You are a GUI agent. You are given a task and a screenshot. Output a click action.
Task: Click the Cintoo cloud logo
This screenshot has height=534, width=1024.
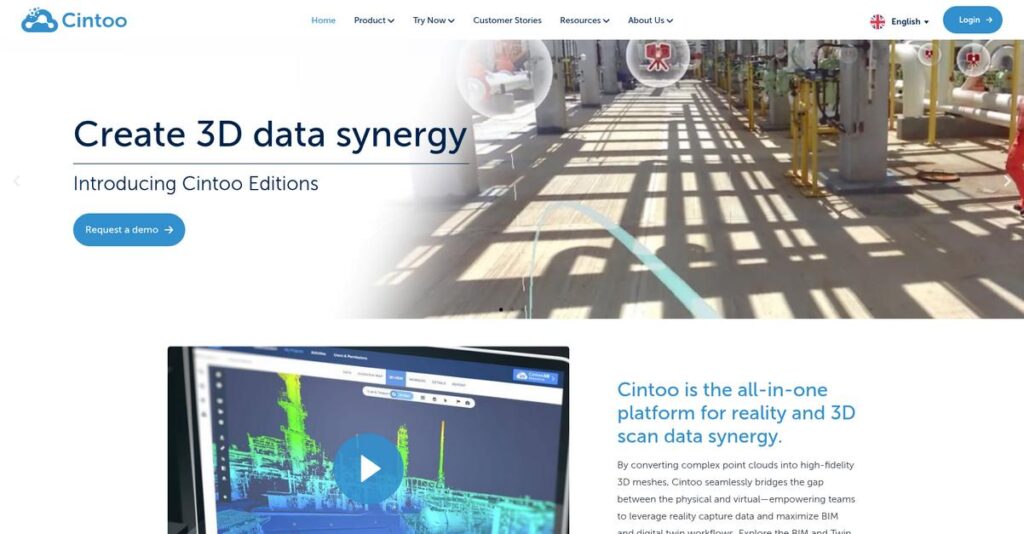coord(74,20)
